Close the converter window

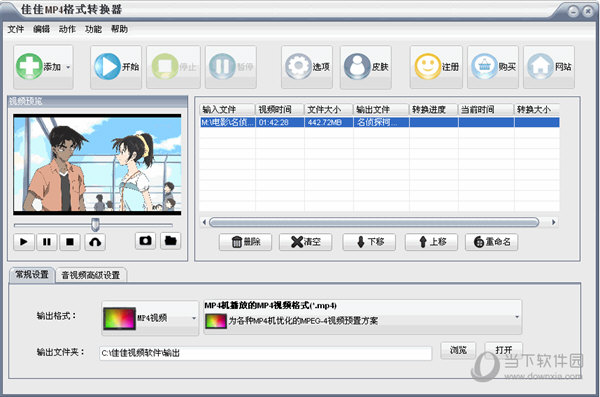click(588, 11)
